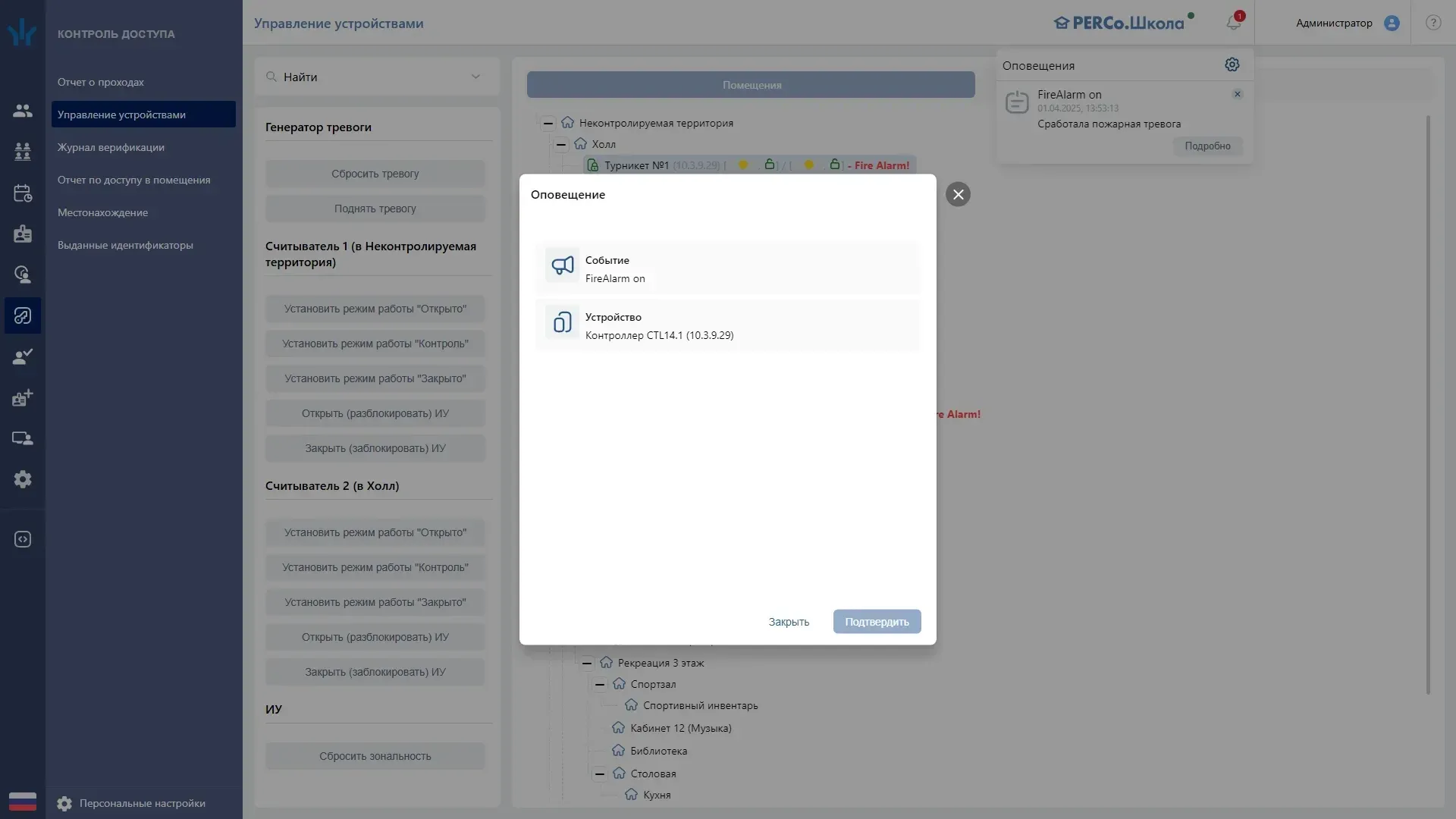Click the Administrator user avatar icon
The height and width of the screenshot is (819, 1456).
tap(1392, 23)
